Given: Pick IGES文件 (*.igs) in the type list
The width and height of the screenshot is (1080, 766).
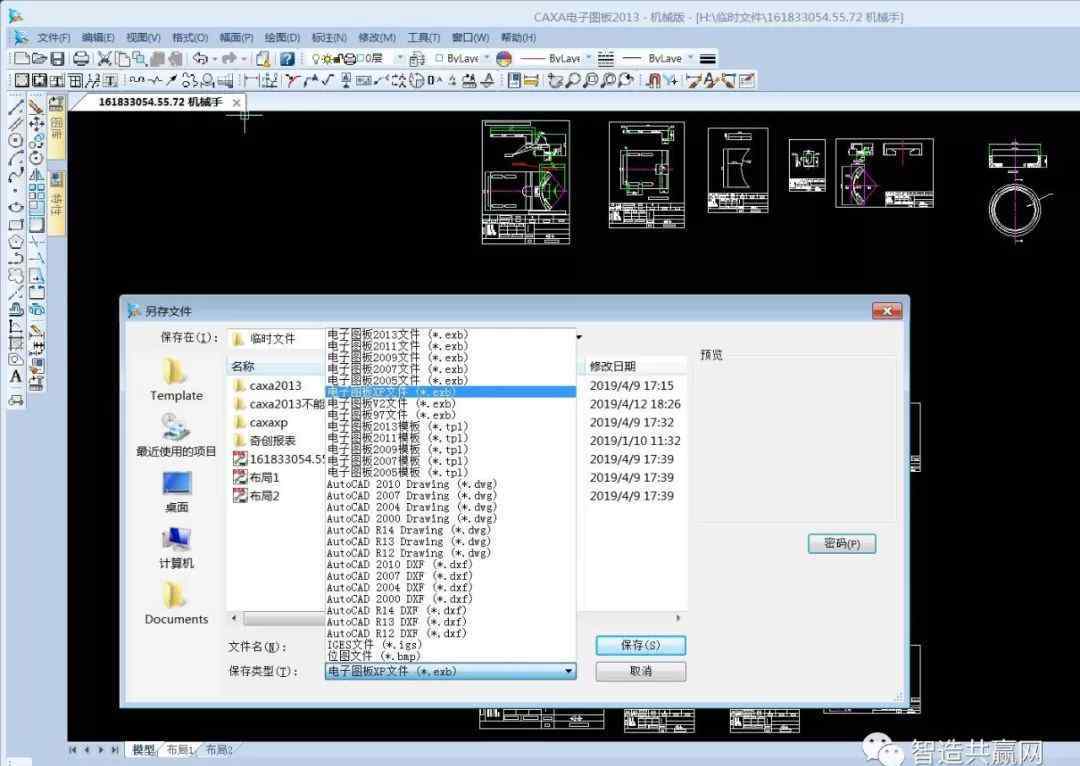Looking at the screenshot, I should (x=450, y=645).
